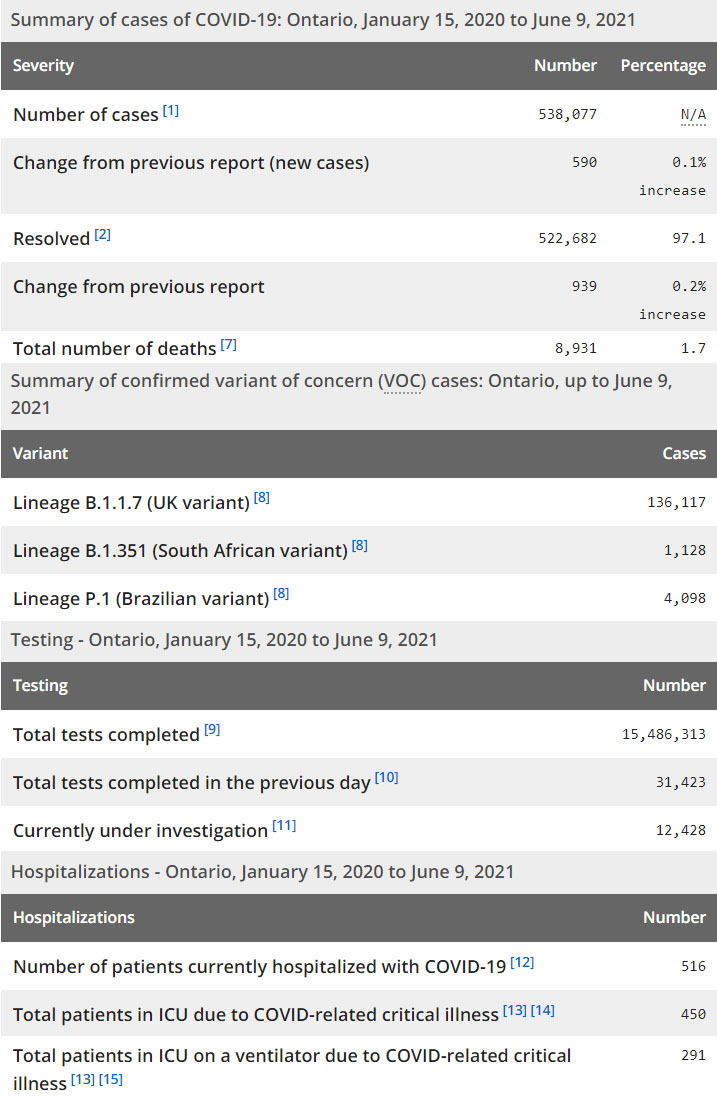Open footnote [8] for Lineage B.1.1.7 UK variant
The height and width of the screenshot is (1096, 717).
click(x=262, y=497)
